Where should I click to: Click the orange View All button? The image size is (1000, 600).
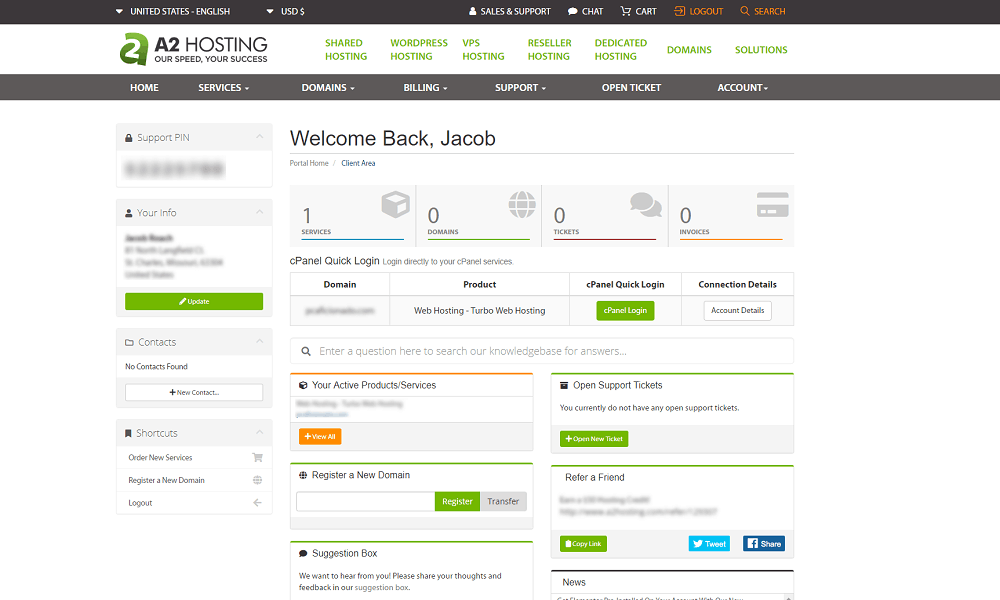click(x=320, y=436)
